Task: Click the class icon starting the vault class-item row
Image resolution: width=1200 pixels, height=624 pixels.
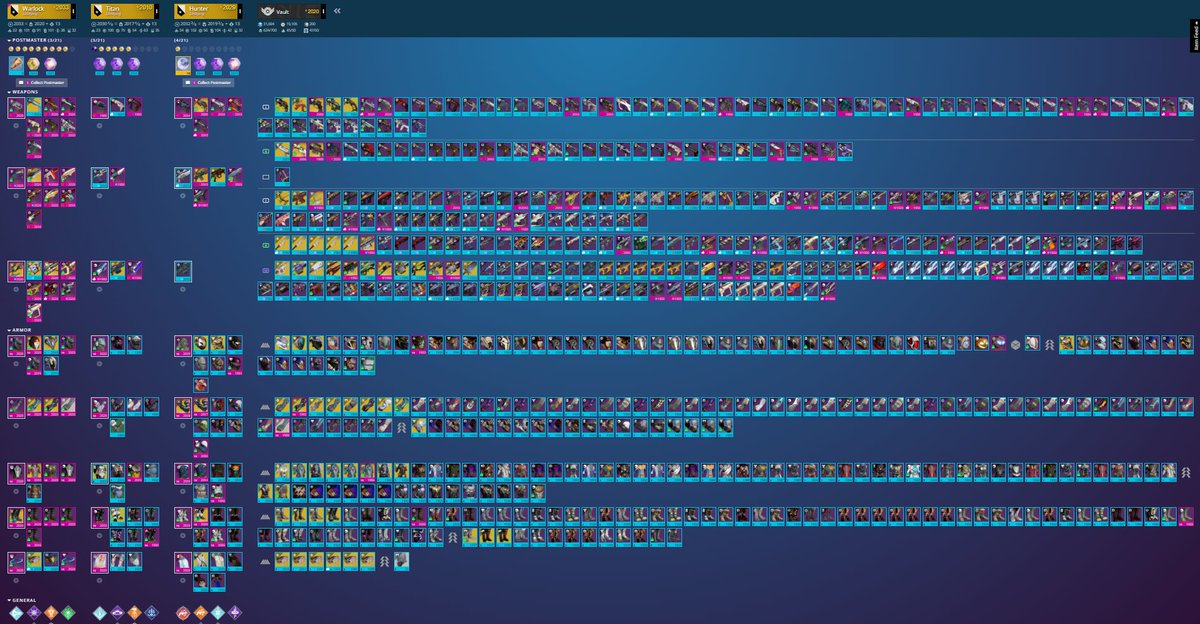Action: click(265, 561)
